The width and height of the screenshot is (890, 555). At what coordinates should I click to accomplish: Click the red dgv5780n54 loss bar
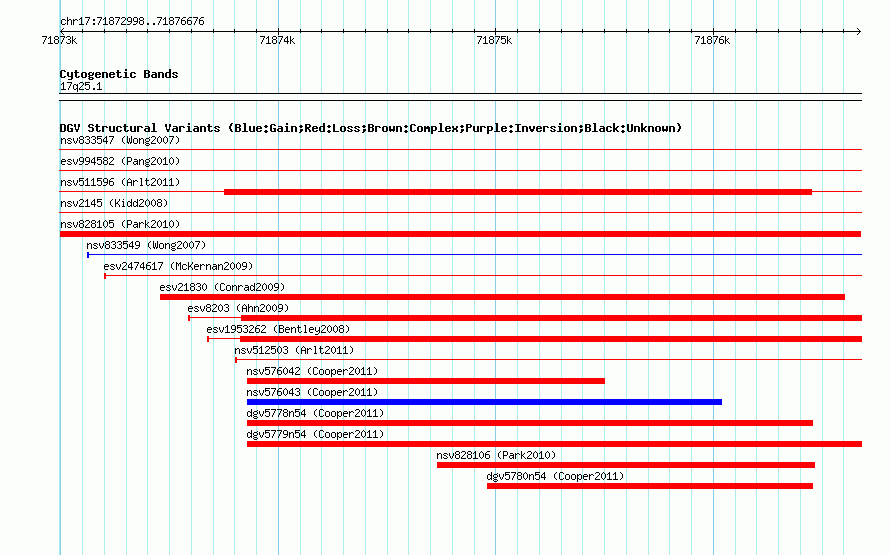click(x=650, y=486)
